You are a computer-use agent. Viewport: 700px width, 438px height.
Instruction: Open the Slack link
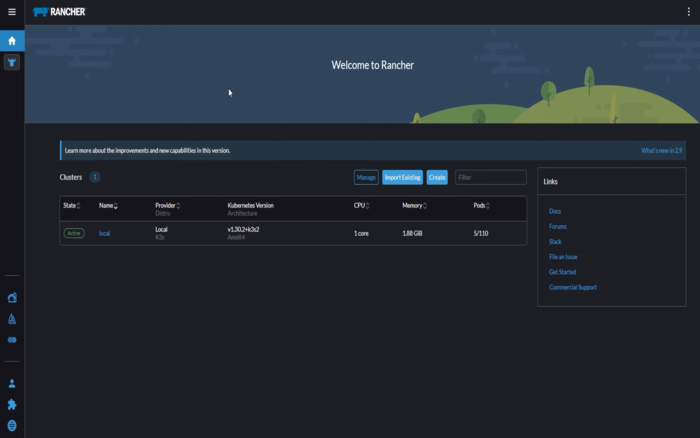(555, 242)
